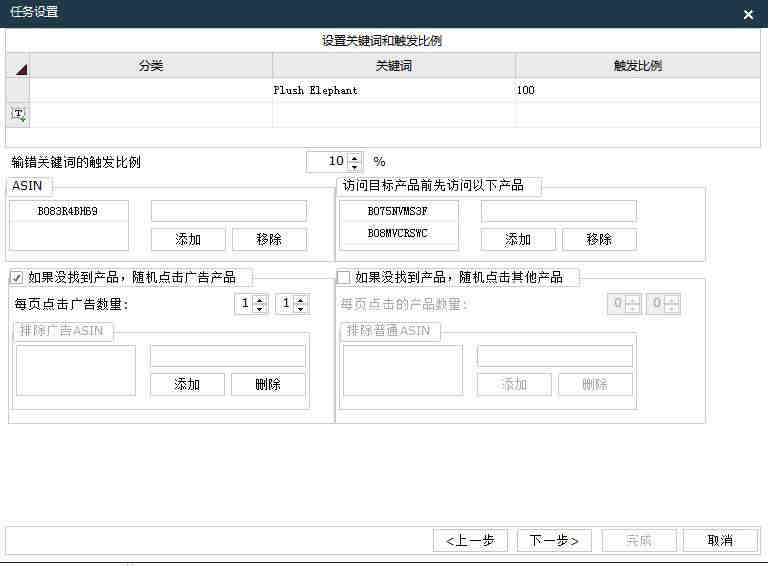The height and width of the screenshot is (566, 768).
Task: Click 移除 in pre-visit products group
Action: (600, 239)
